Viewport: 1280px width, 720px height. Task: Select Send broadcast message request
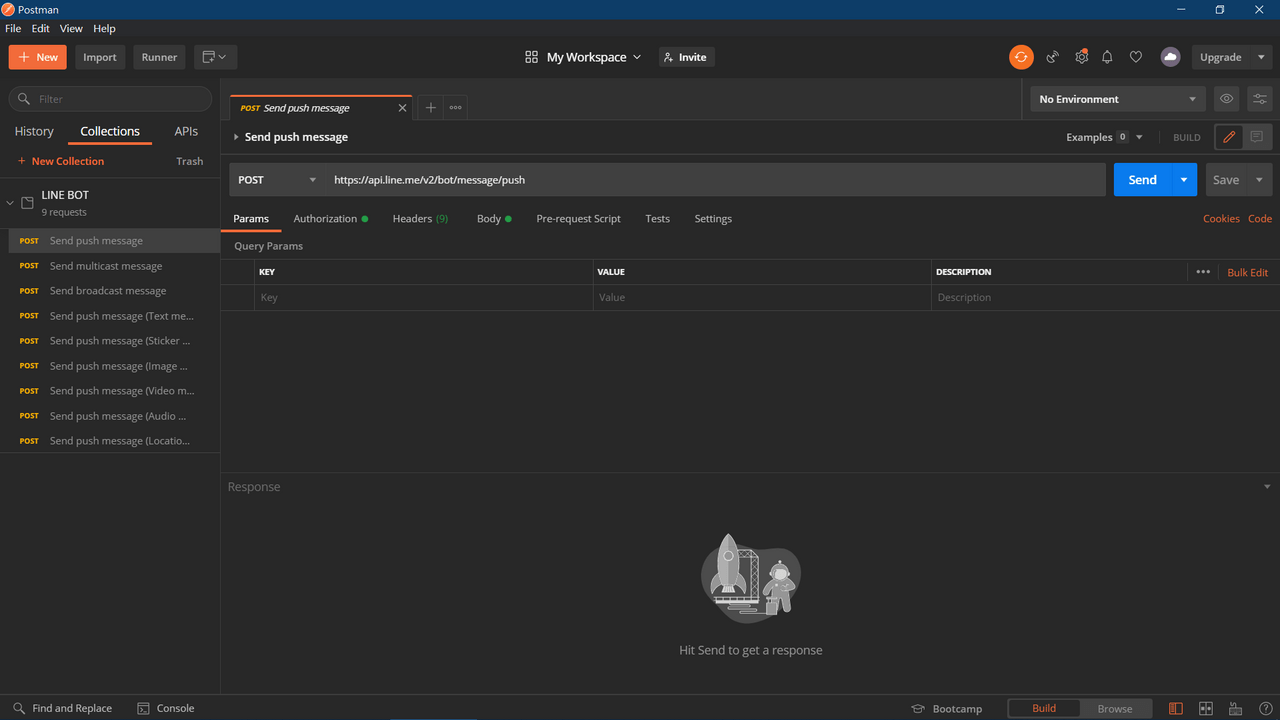(110, 291)
